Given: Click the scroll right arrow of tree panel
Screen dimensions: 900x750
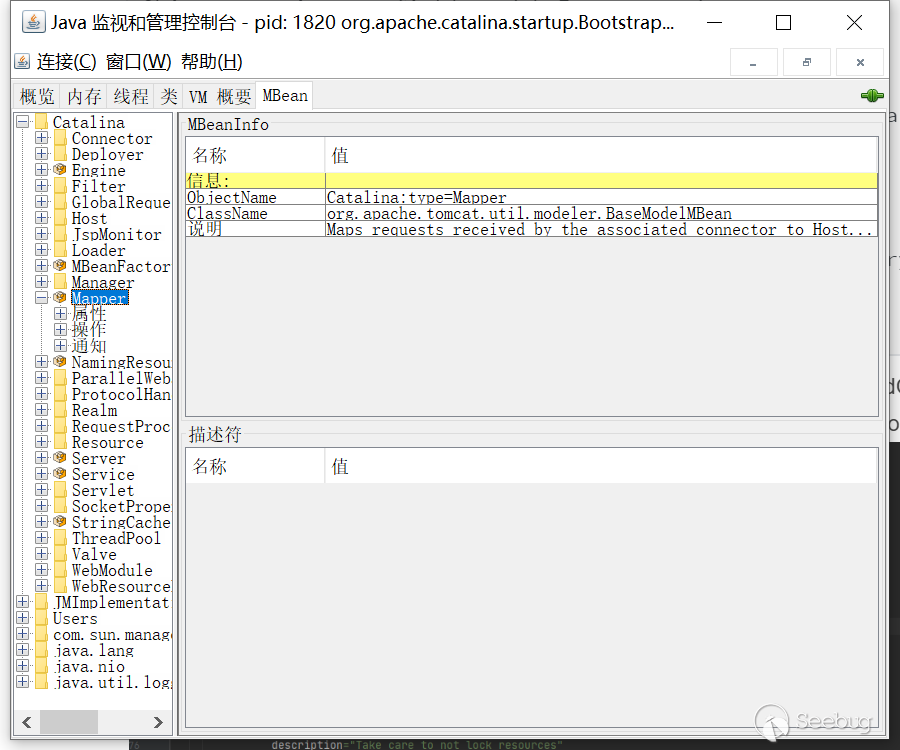Looking at the screenshot, I should click(x=158, y=722).
